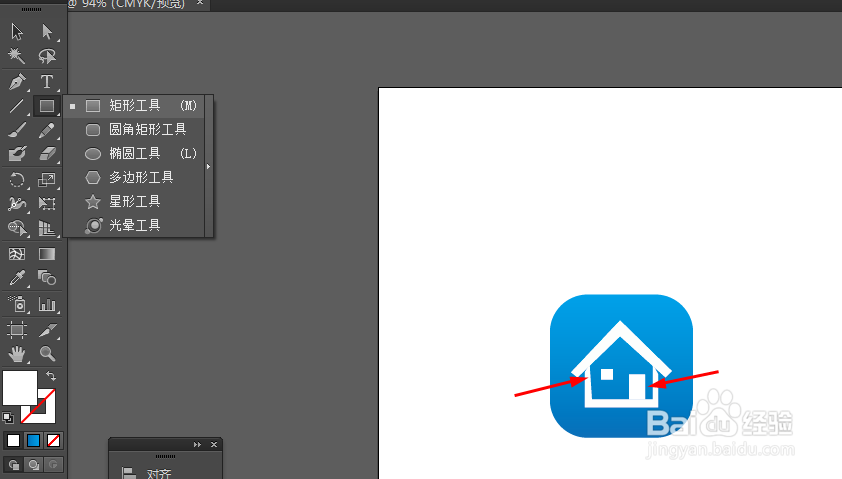Close the document tab at 94% CMYK
This screenshot has height=479, width=842.
(x=200, y=3)
